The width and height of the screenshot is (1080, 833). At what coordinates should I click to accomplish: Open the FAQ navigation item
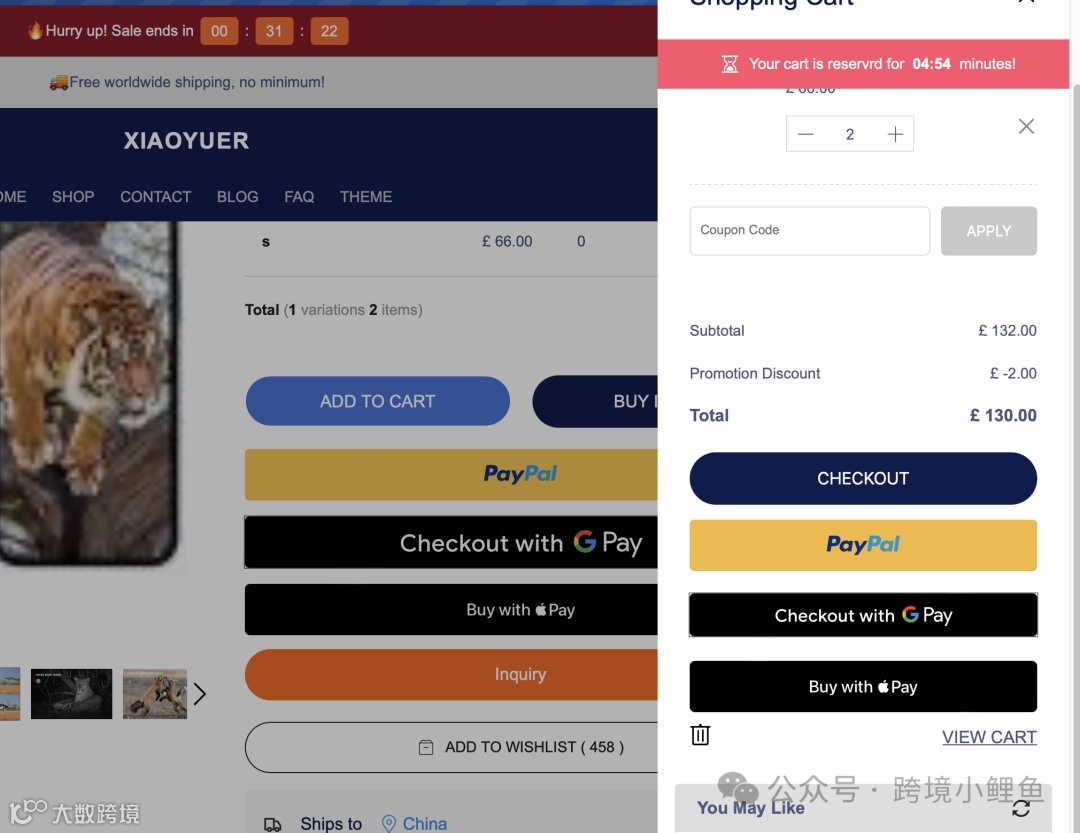(299, 197)
